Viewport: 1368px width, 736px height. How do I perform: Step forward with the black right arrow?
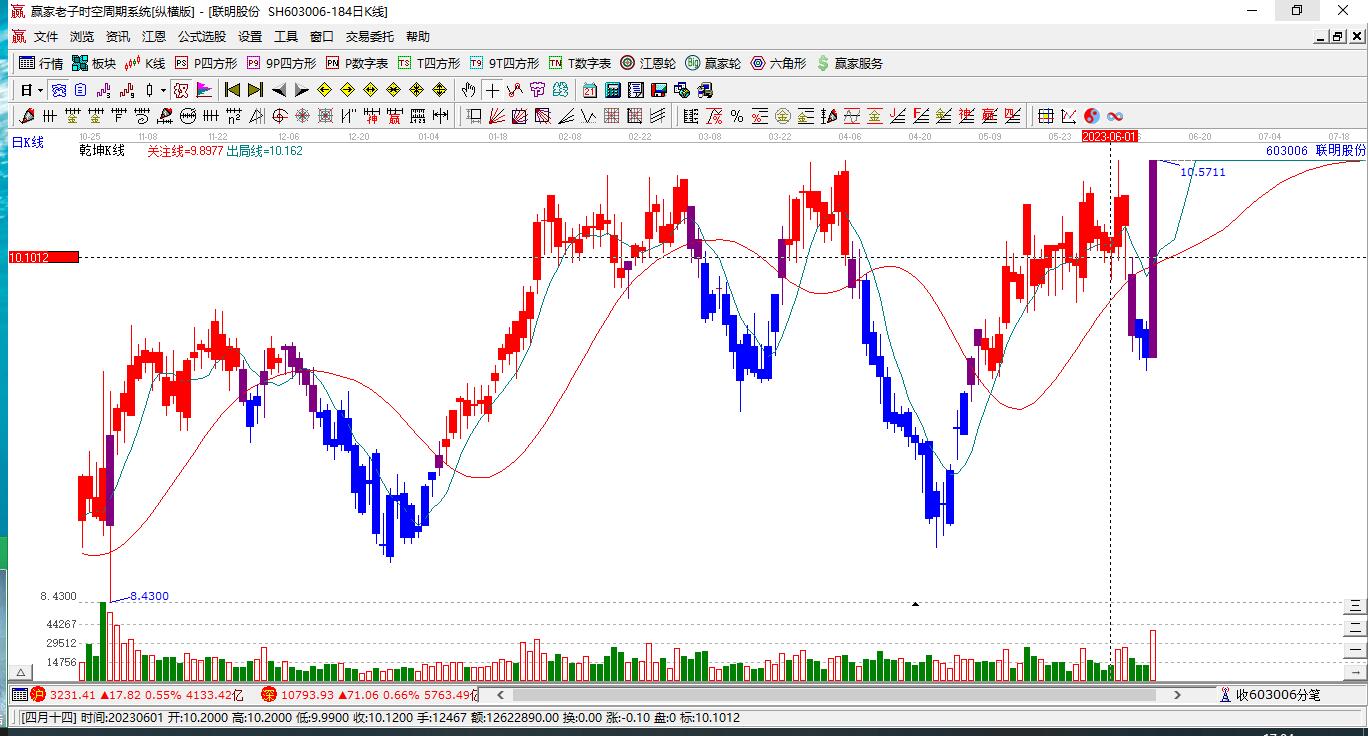(301, 90)
